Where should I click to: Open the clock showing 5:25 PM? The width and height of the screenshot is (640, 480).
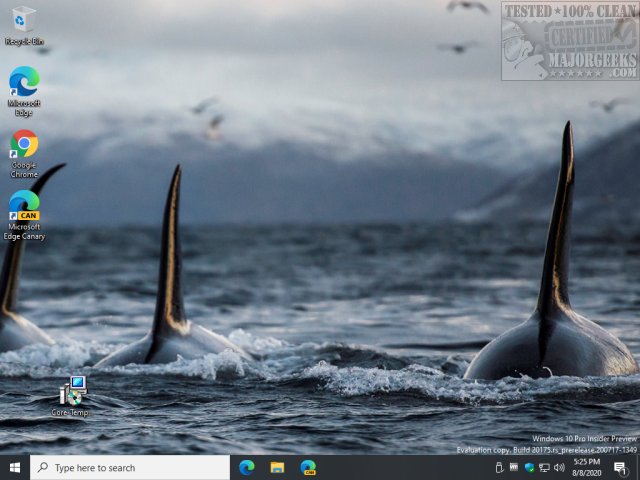coord(587,467)
